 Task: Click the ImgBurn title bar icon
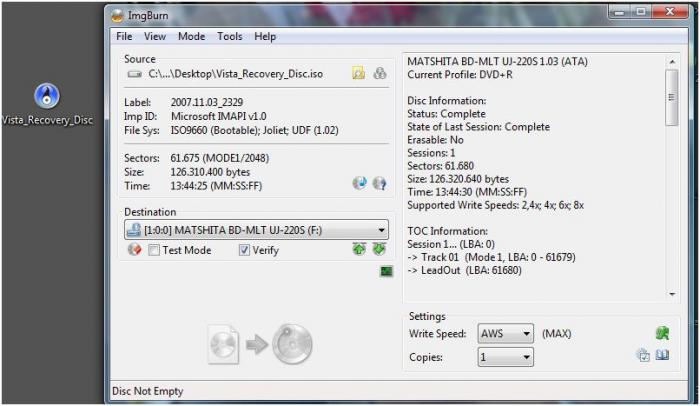pos(117,16)
